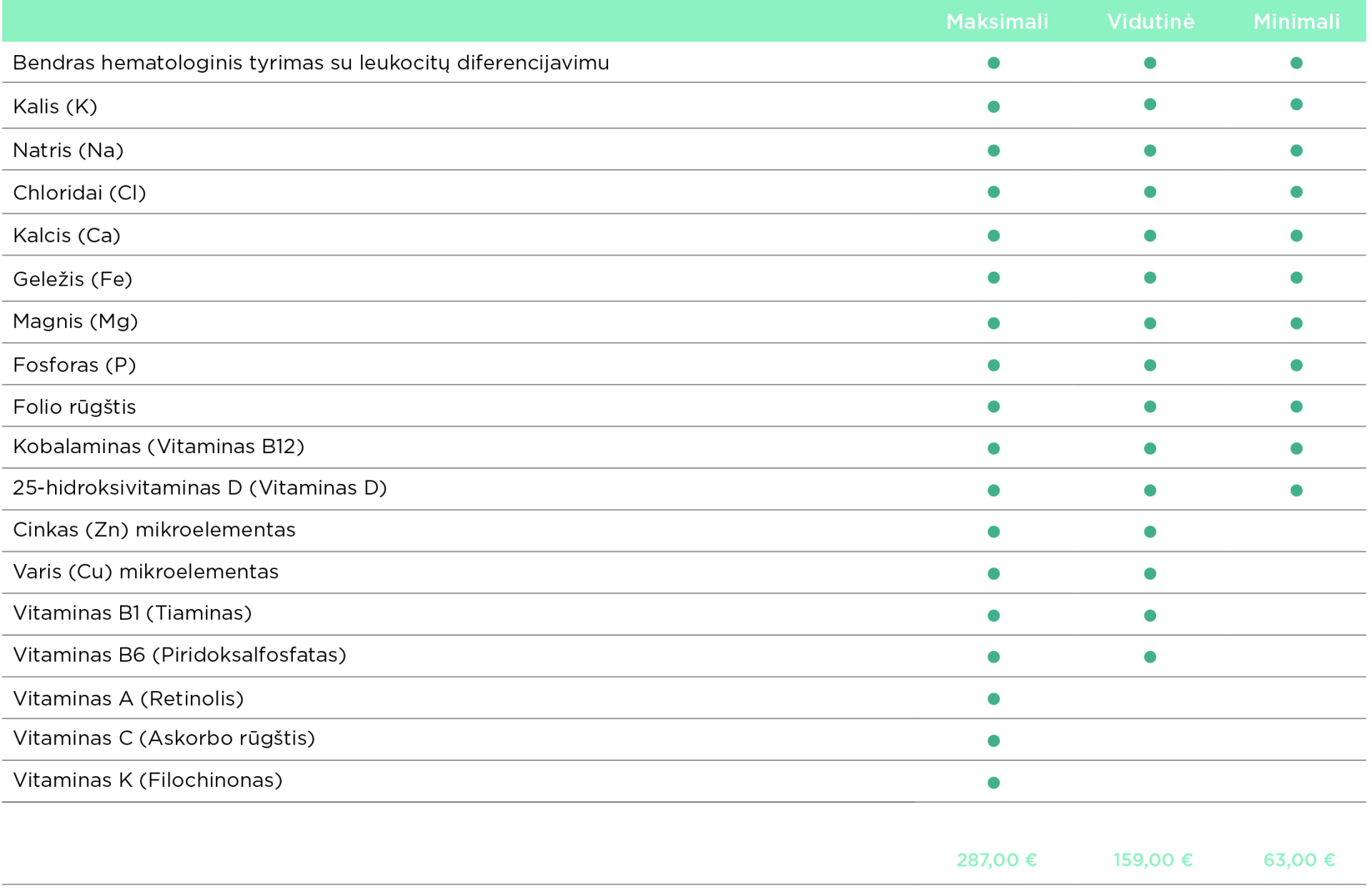Click the Vidutinė dot for Folio rūgštis
The height and width of the screenshot is (892, 1372).
1150,407
